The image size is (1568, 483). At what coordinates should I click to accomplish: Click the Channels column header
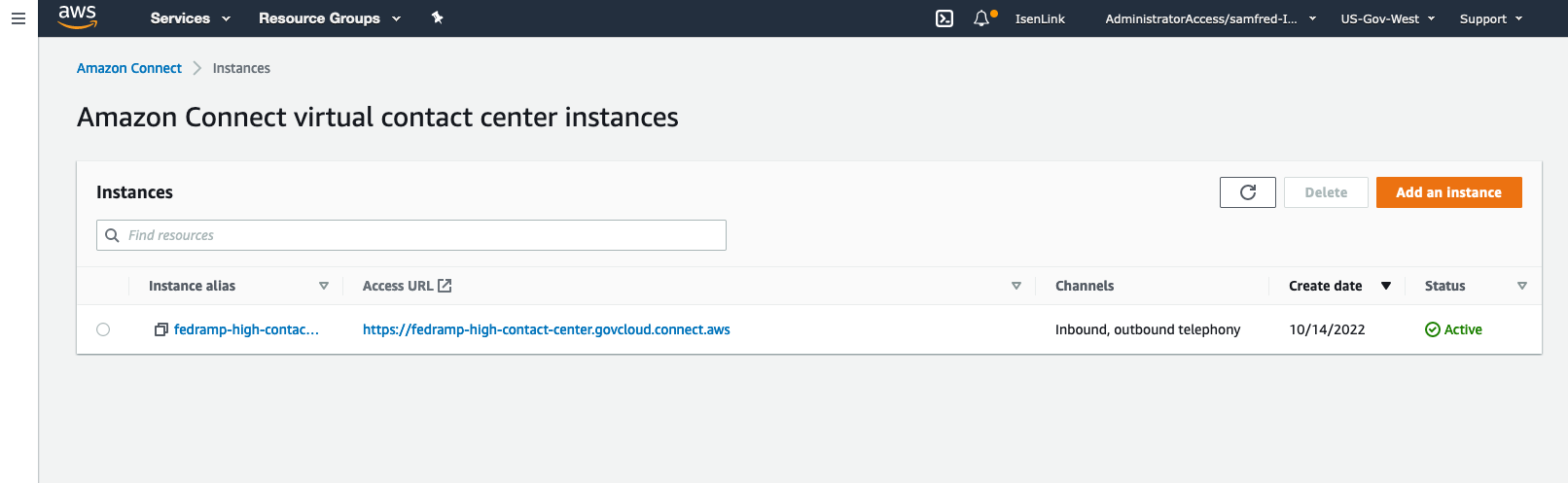1085,286
